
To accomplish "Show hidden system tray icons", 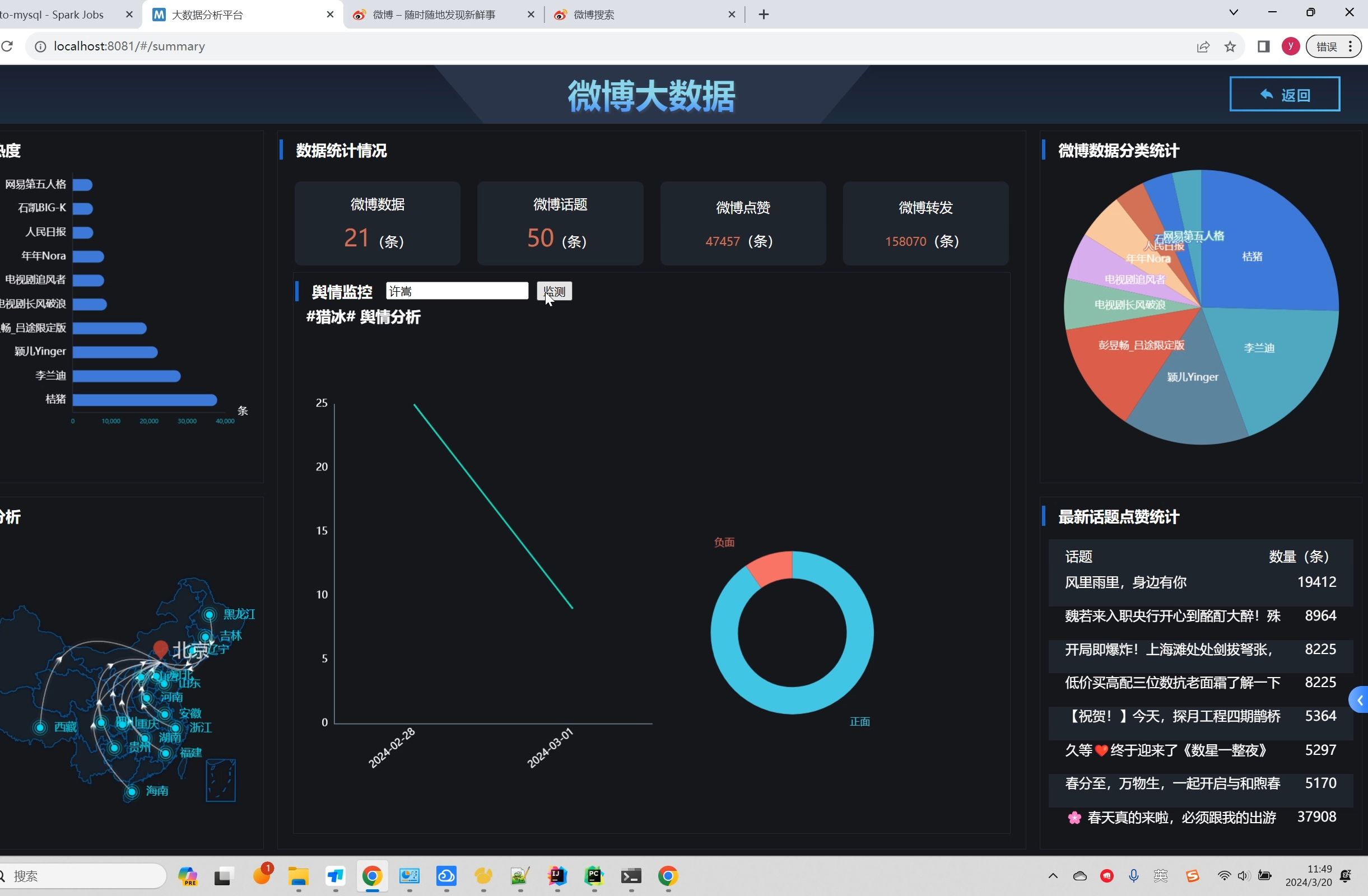I will tap(1053, 876).
